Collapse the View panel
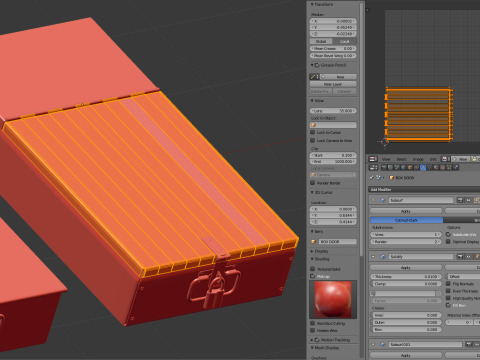 pos(312,100)
